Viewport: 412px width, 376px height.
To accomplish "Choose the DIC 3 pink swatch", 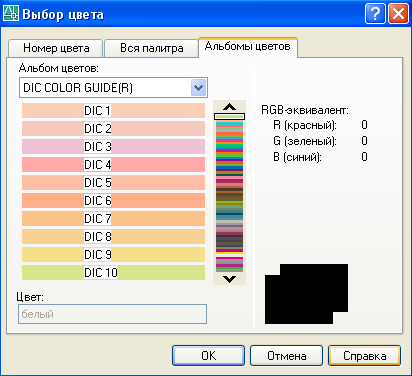I will 113,147.
